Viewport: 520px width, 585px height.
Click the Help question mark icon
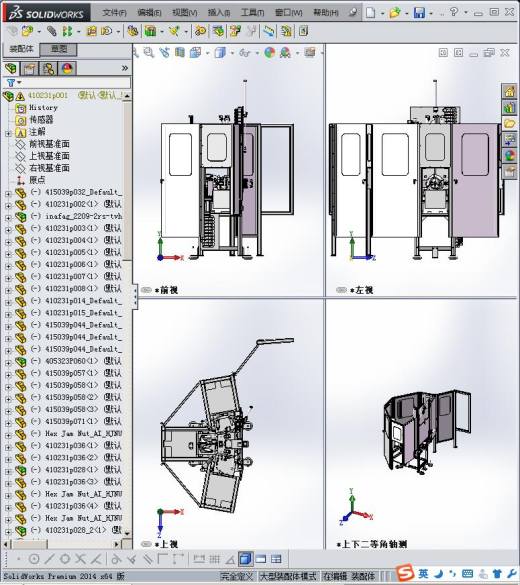(x=454, y=12)
